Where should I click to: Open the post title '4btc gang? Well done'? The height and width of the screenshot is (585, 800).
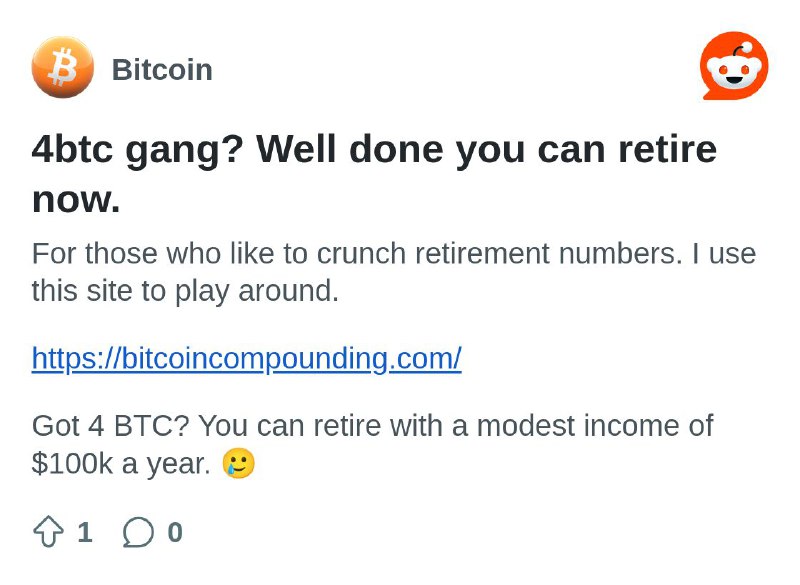374,174
